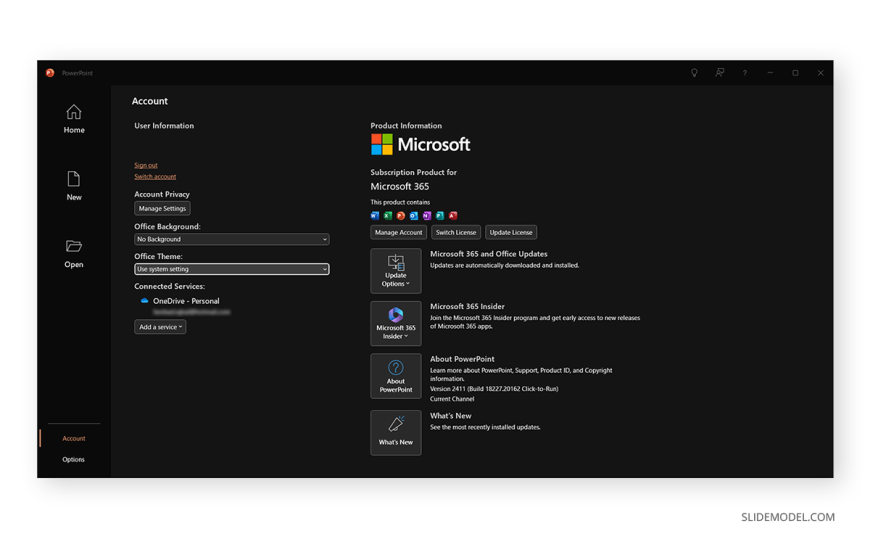This screenshot has width=870, height=539.
Task: Click the PowerPoint logo in title bar
Action: [x=50, y=73]
